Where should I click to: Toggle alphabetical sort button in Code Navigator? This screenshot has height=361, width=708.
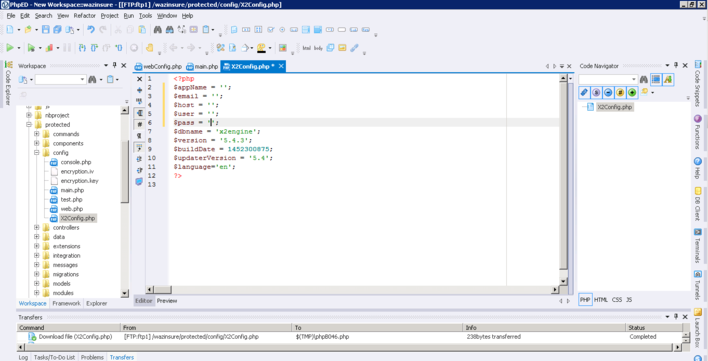[668, 79]
